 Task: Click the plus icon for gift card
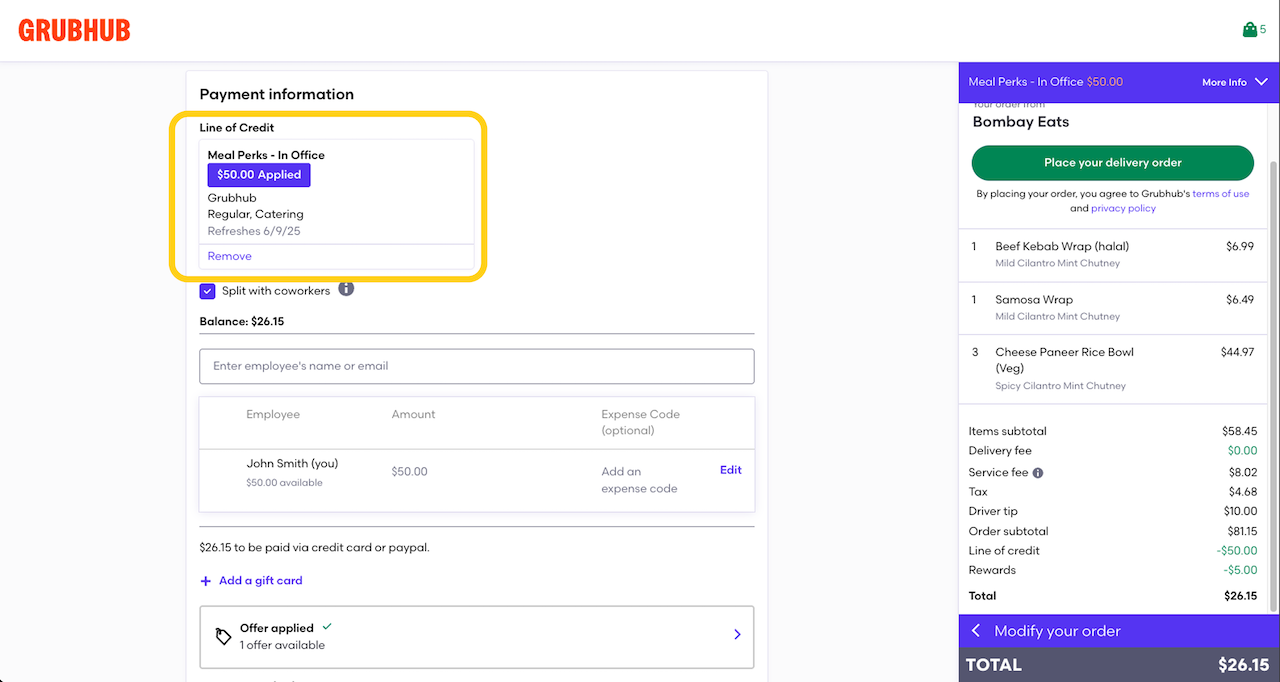206,581
